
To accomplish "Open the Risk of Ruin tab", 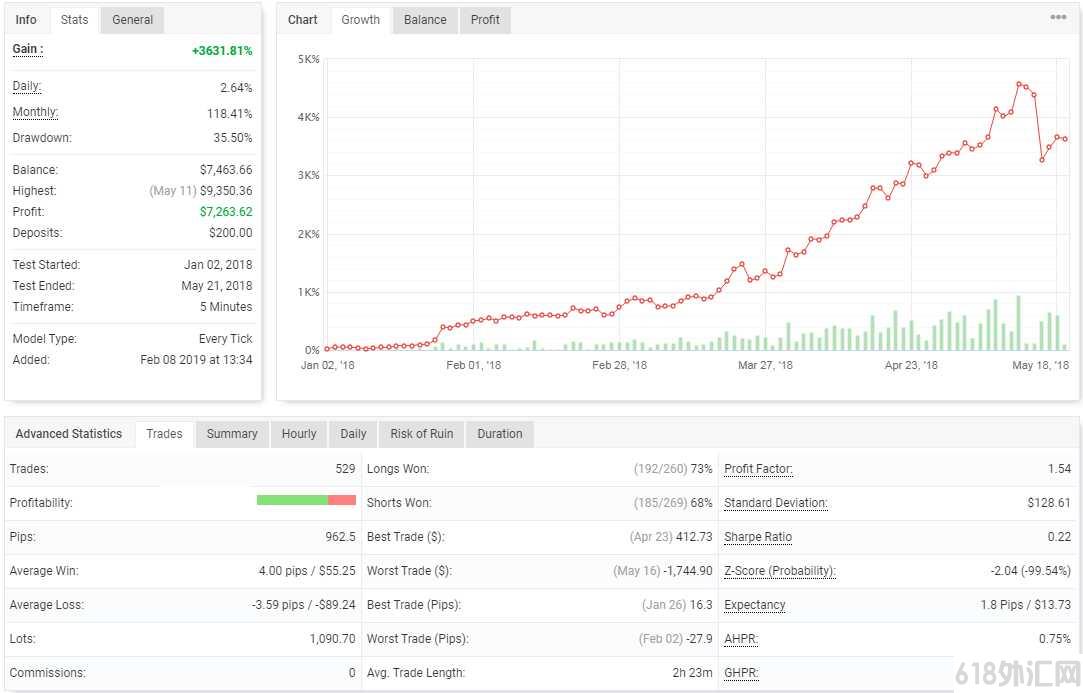I will (x=422, y=434).
